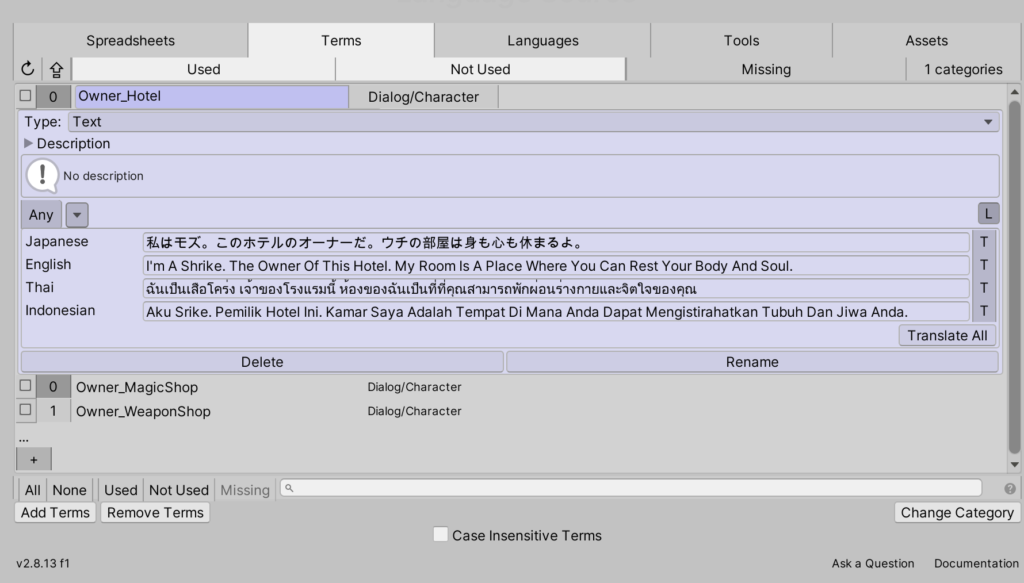Click the English translation text field
This screenshot has height=583, width=1024.
coord(555,266)
